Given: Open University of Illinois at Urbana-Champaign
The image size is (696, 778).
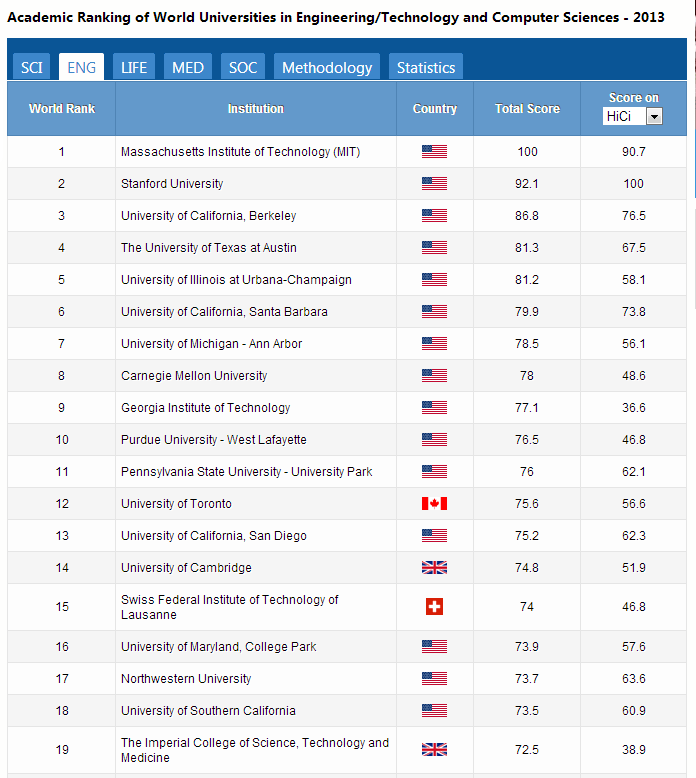Looking at the screenshot, I should click(236, 280).
